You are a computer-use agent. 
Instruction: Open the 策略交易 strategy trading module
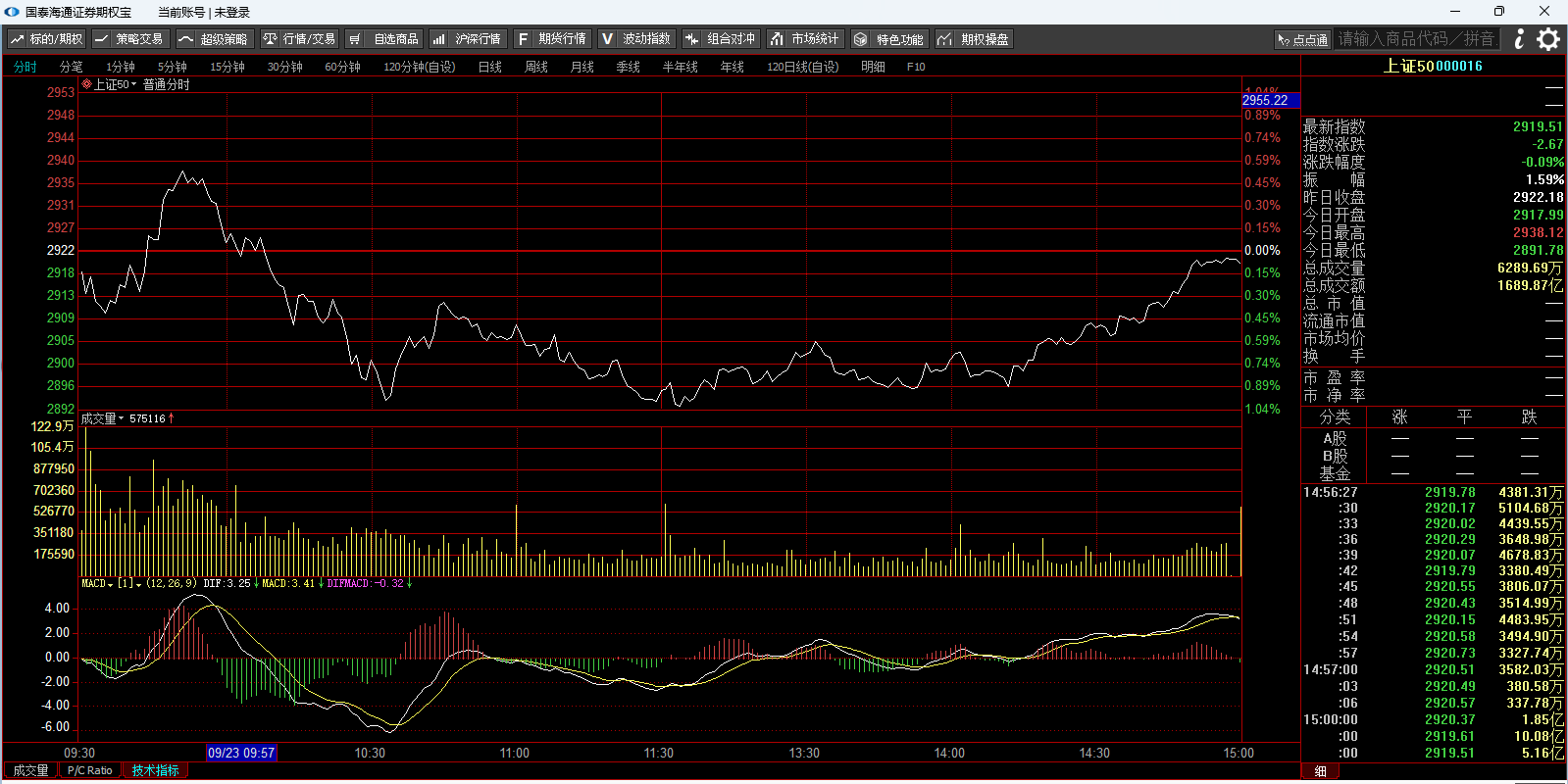(x=130, y=39)
